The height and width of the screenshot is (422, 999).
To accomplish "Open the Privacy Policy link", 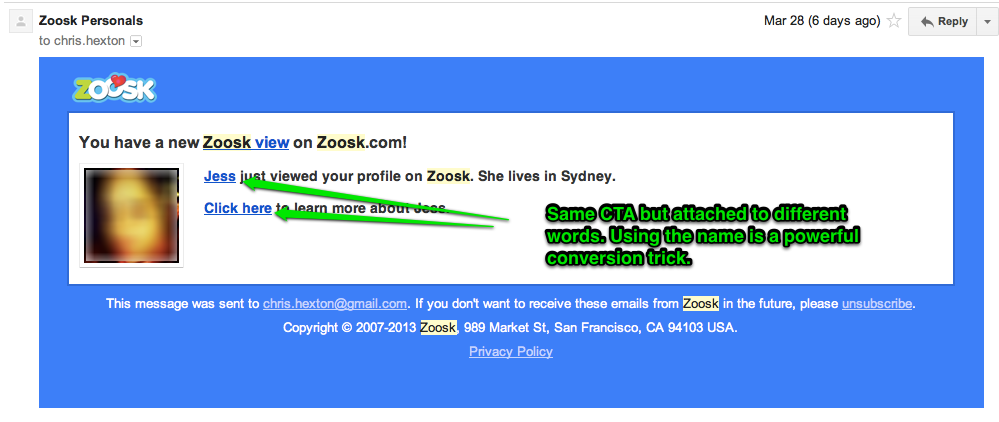I will coord(510,351).
